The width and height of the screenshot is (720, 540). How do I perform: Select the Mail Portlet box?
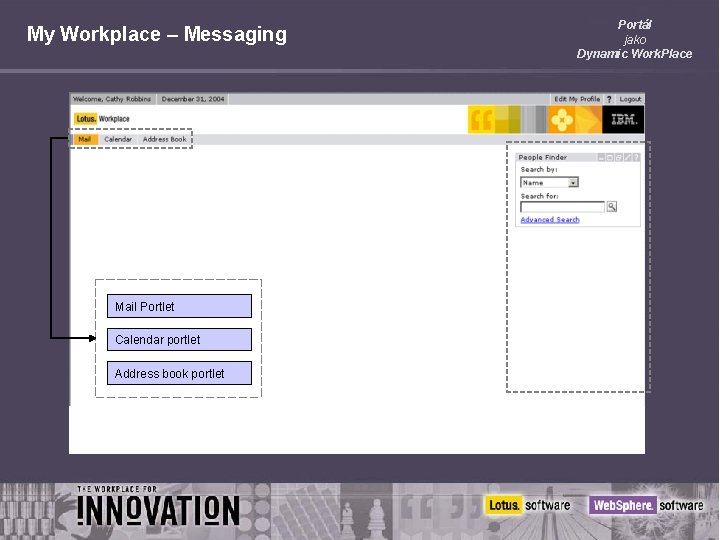click(179, 306)
